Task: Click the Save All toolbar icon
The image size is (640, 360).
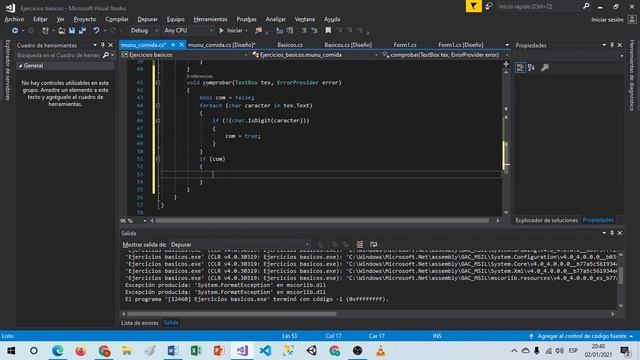Action: [82, 31]
